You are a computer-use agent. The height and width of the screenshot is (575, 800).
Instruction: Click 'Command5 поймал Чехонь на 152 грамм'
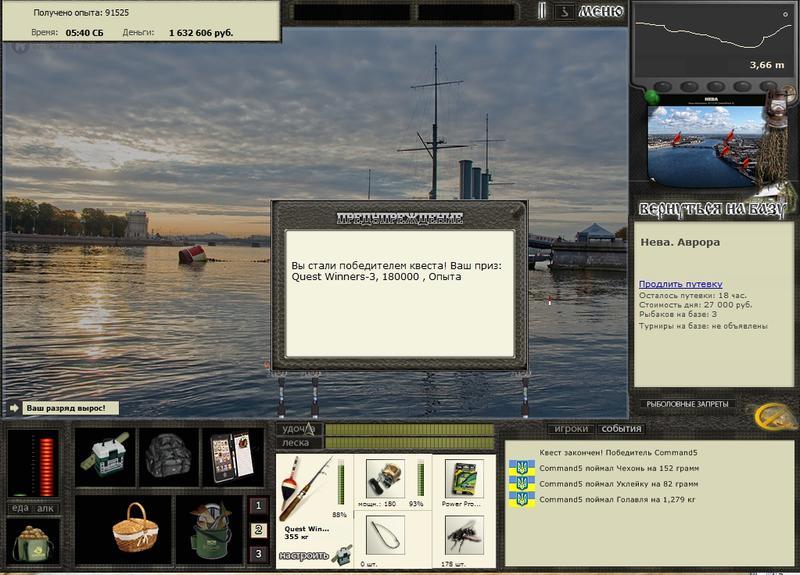point(619,468)
